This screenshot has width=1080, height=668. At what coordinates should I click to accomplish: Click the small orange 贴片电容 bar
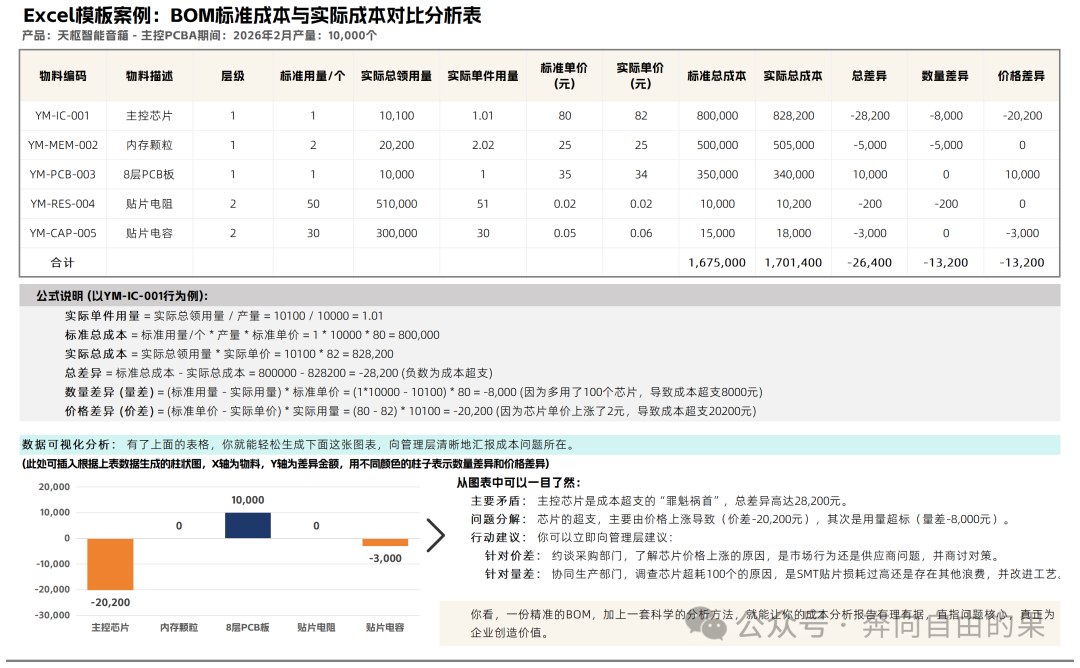385,542
